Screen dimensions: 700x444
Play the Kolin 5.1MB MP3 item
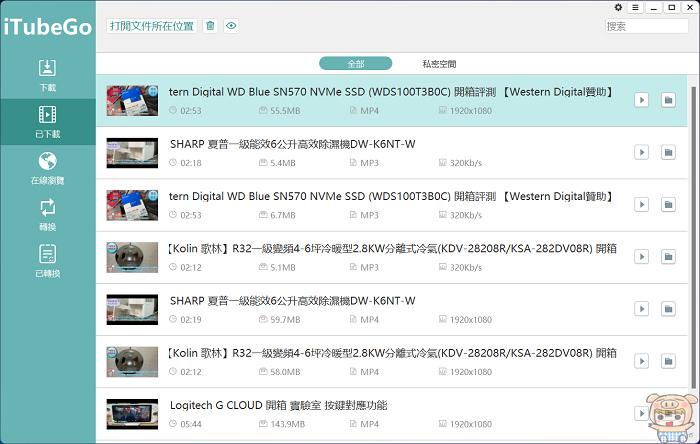coord(642,259)
